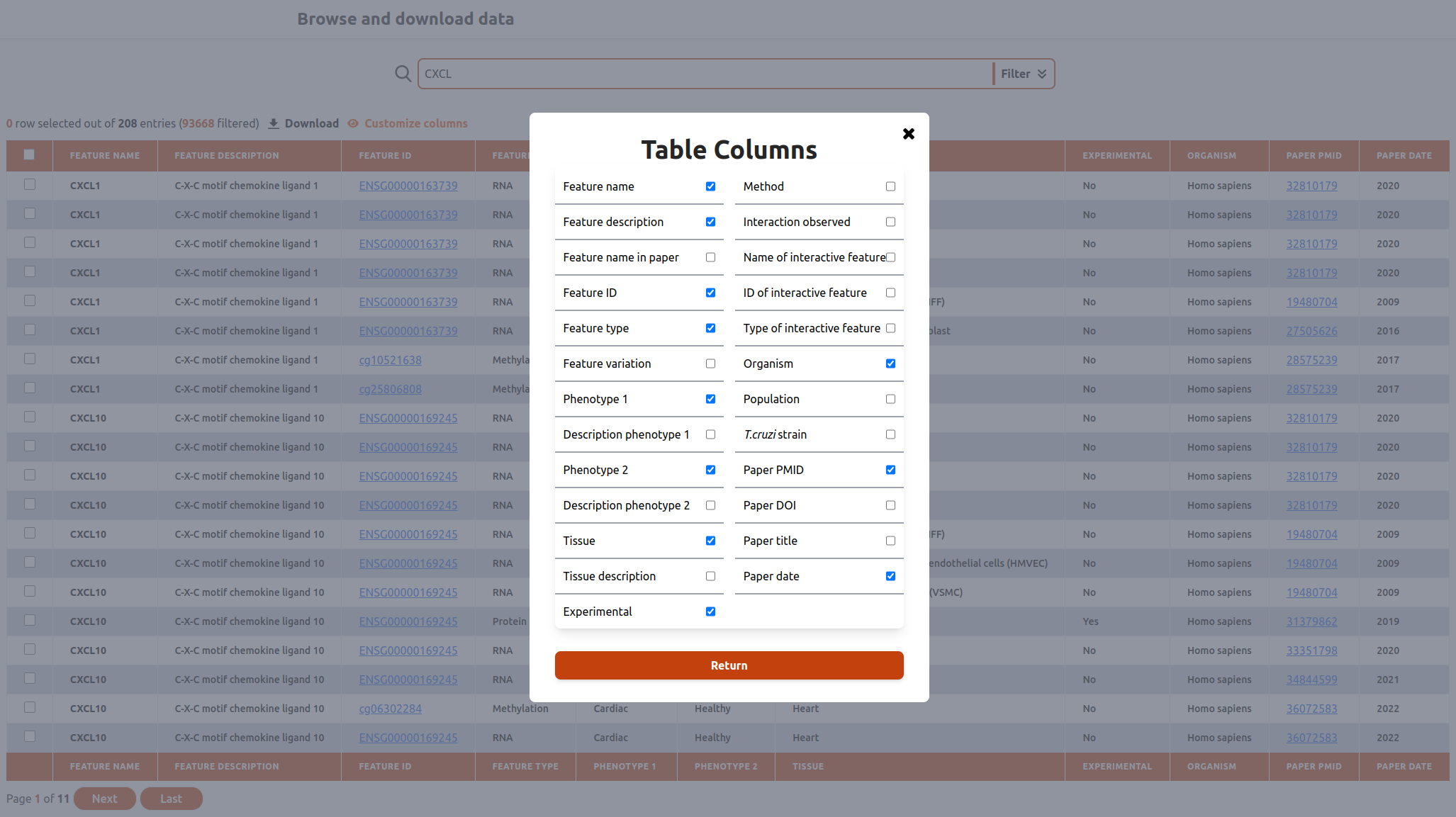Screen dimensions: 1456x817
Task: Uncheck the Phenotype 2 column
Action: 710,470
